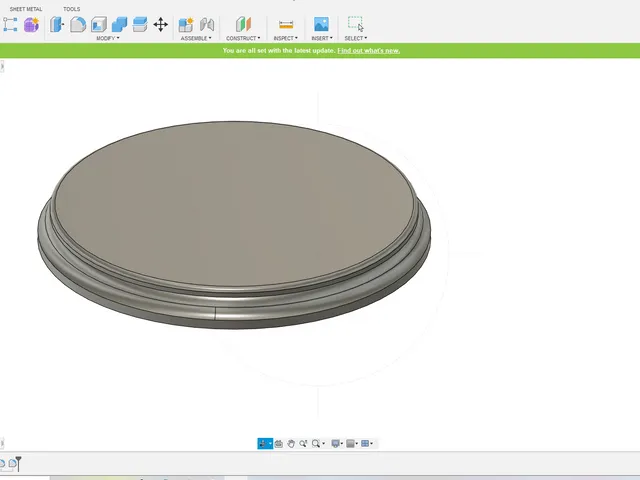Click the Orbit tool in navigation bar
The width and height of the screenshot is (640, 480).
point(262,443)
